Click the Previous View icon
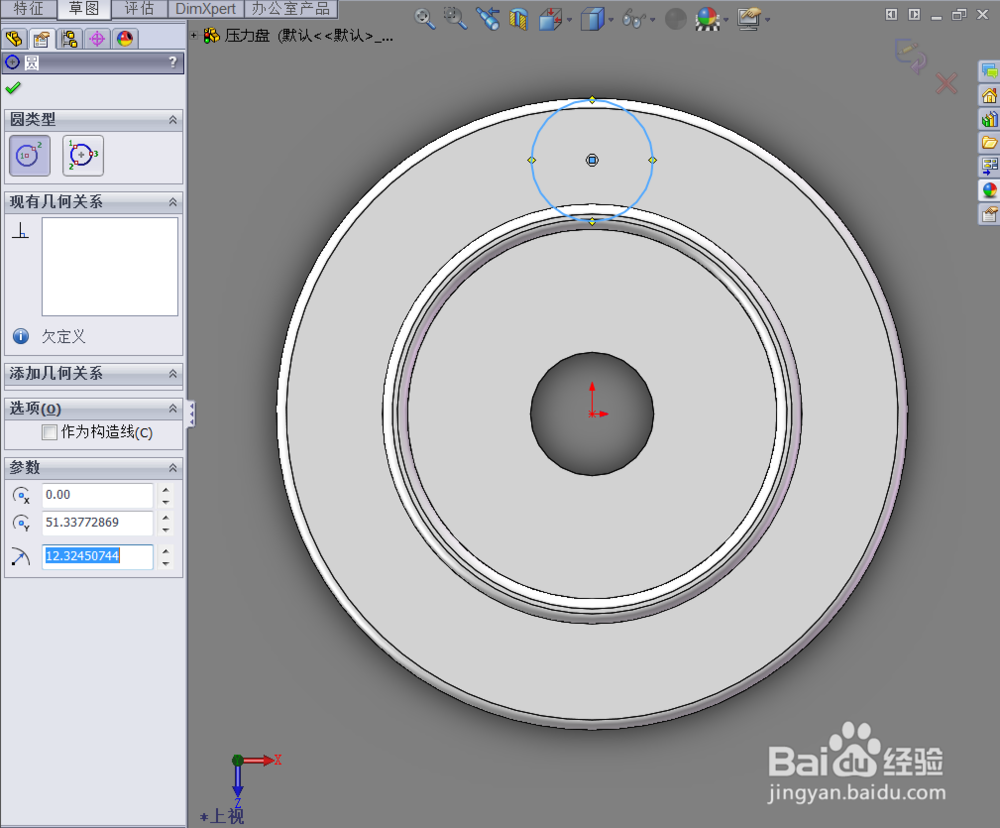 point(488,18)
